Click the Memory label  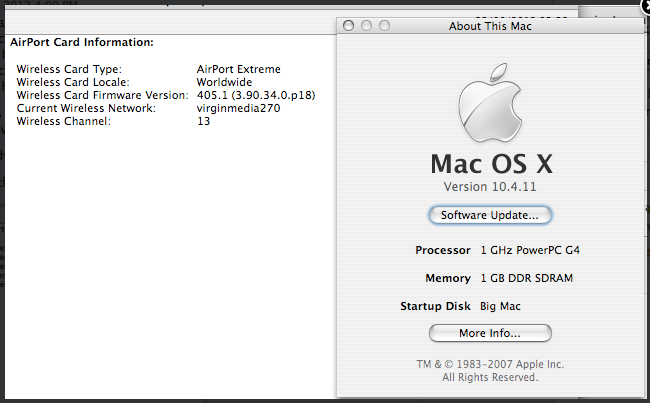click(x=448, y=278)
